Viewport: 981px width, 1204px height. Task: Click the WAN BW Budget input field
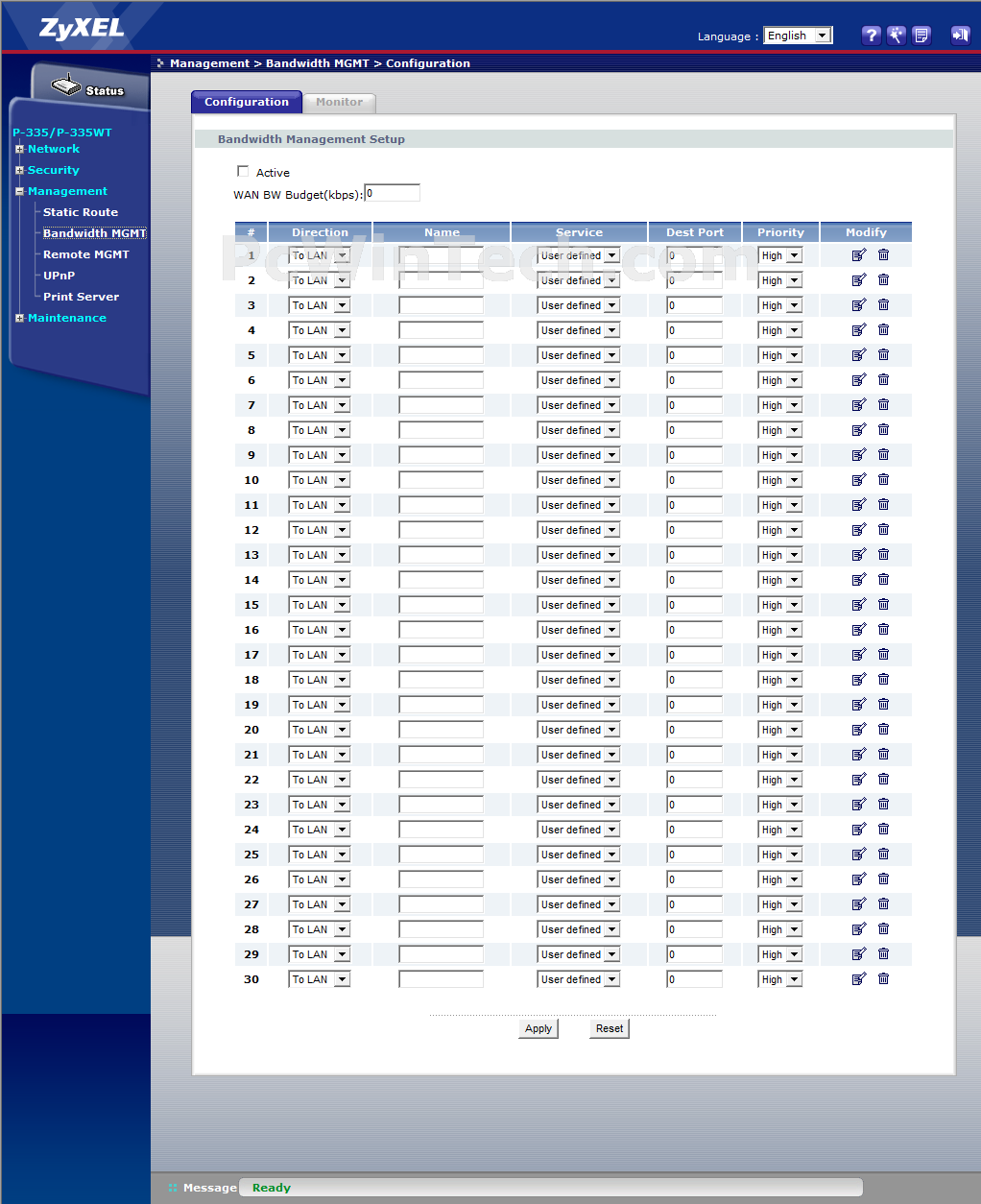point(393,193)
